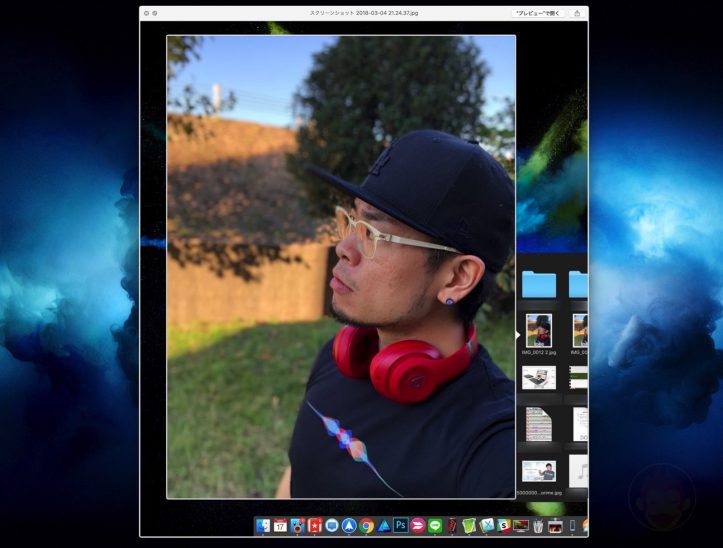Viewport: 723px width, 548px height.
Task: Open the monitor display app icon
Action: tap(521, 525)
